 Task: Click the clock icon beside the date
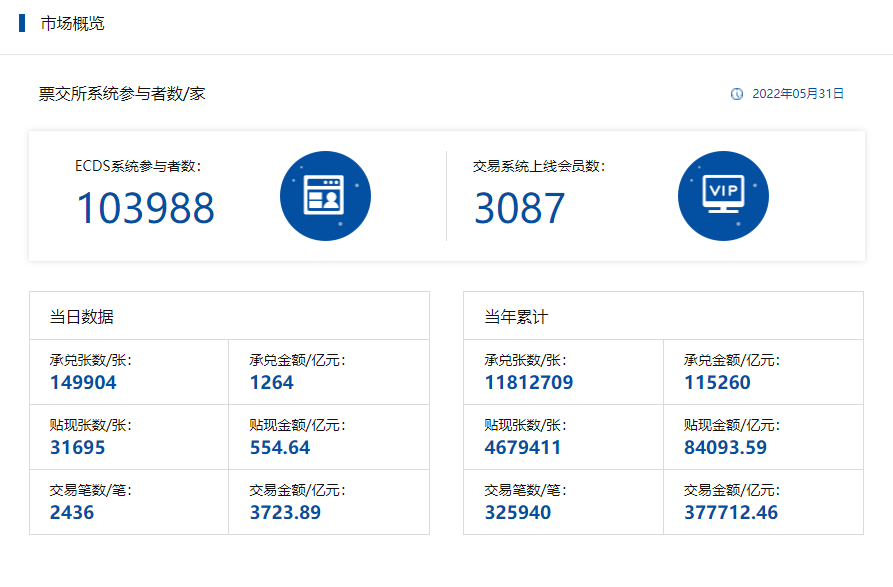click(x=737, y=94)
